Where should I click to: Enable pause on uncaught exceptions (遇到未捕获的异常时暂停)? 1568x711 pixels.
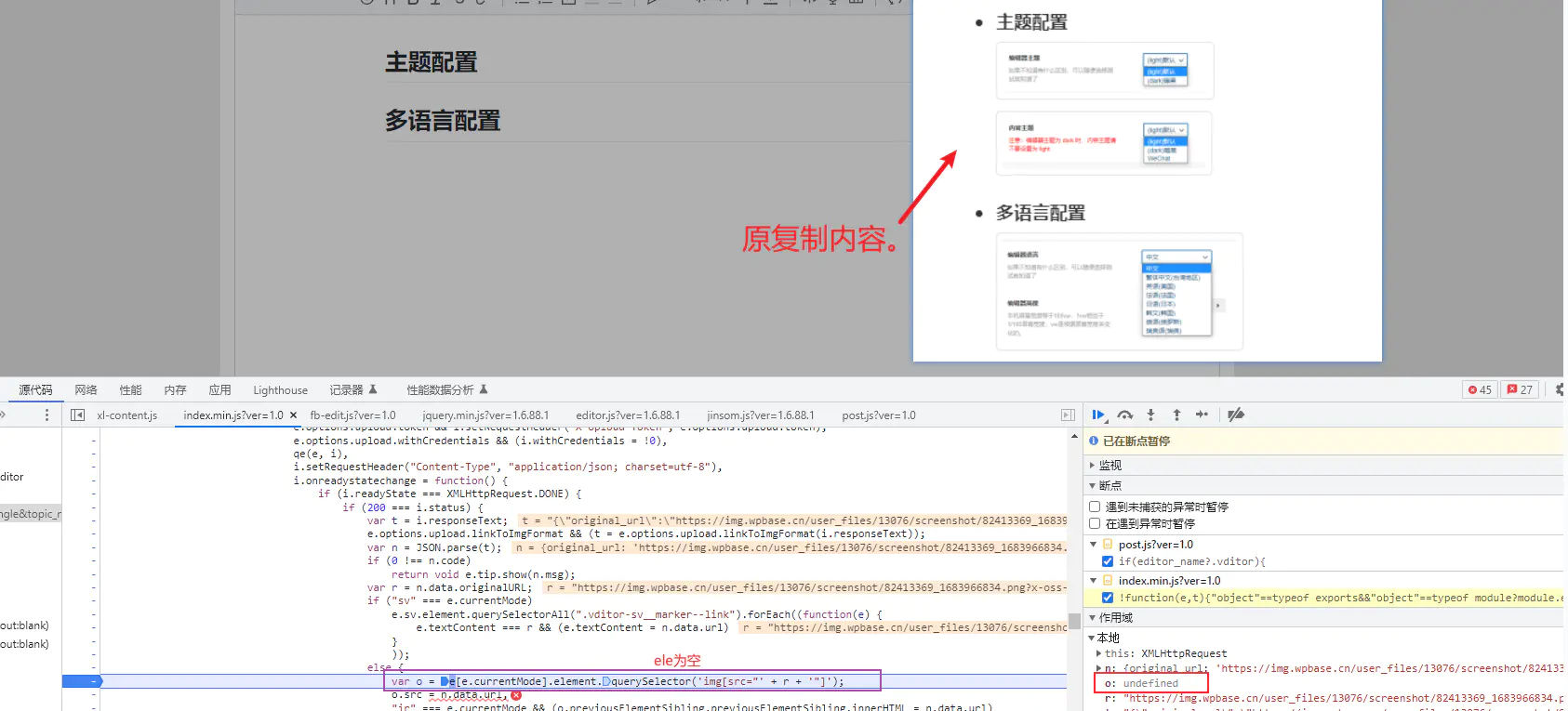[x=1095, y=507]
